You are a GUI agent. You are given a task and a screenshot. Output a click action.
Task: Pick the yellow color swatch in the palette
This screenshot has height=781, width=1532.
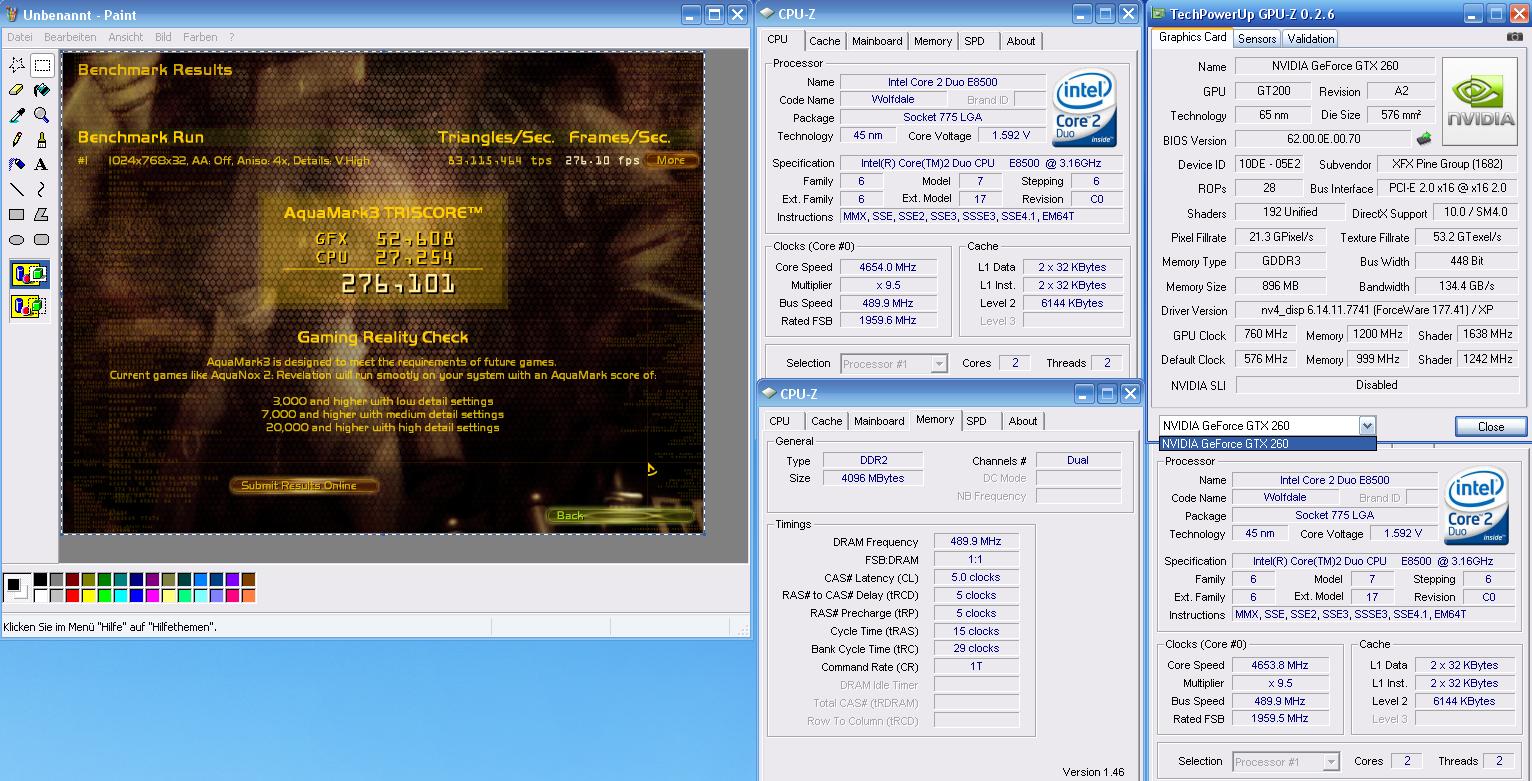tap(88, 596)
